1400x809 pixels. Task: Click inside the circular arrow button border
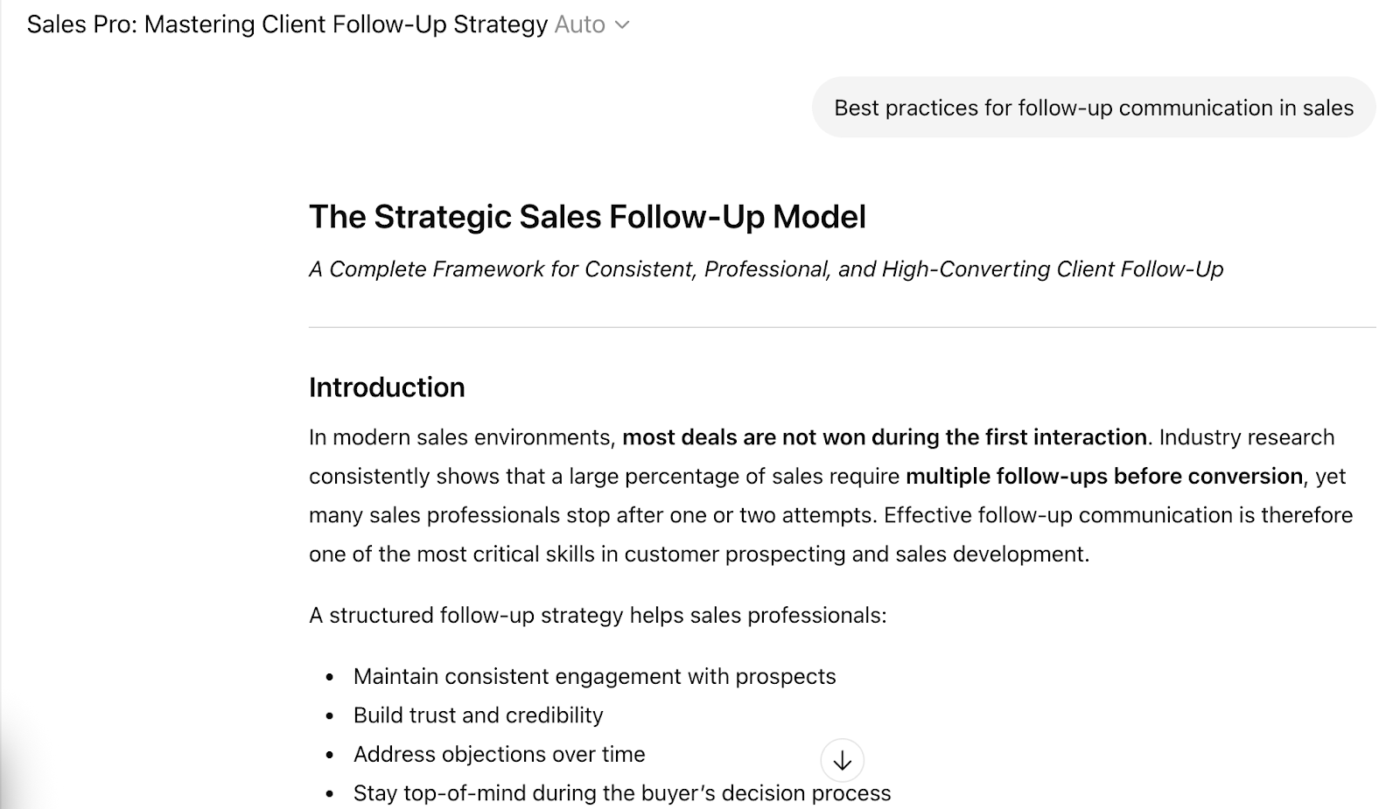click(x=842, y=760)
